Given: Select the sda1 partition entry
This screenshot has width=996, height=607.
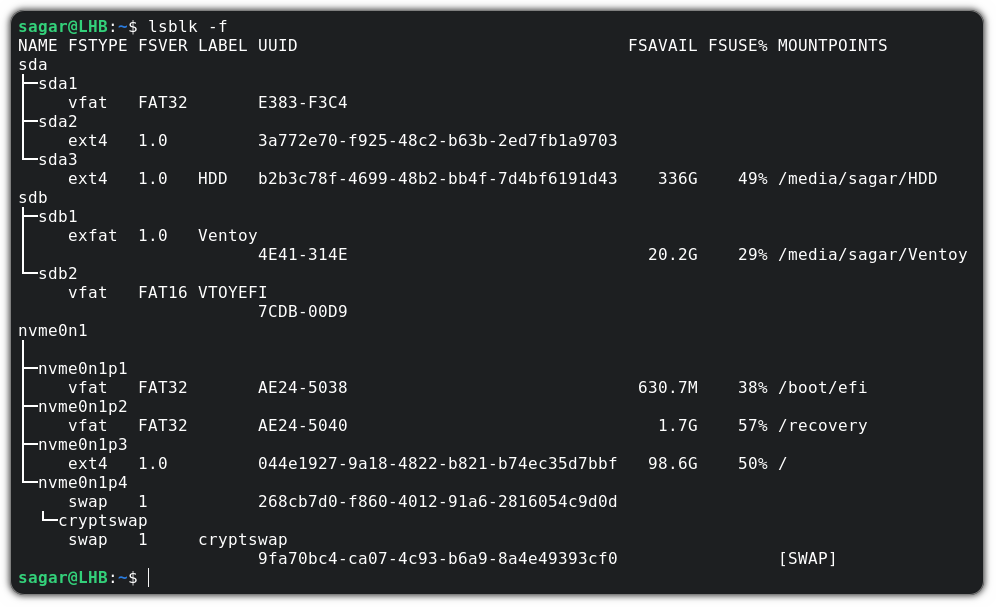Looking at the screenshot, I should 58,84.
